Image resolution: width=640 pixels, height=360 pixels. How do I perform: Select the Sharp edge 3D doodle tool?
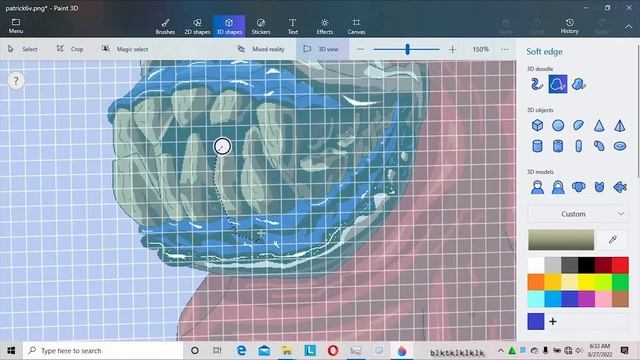[x=578, y=84]
